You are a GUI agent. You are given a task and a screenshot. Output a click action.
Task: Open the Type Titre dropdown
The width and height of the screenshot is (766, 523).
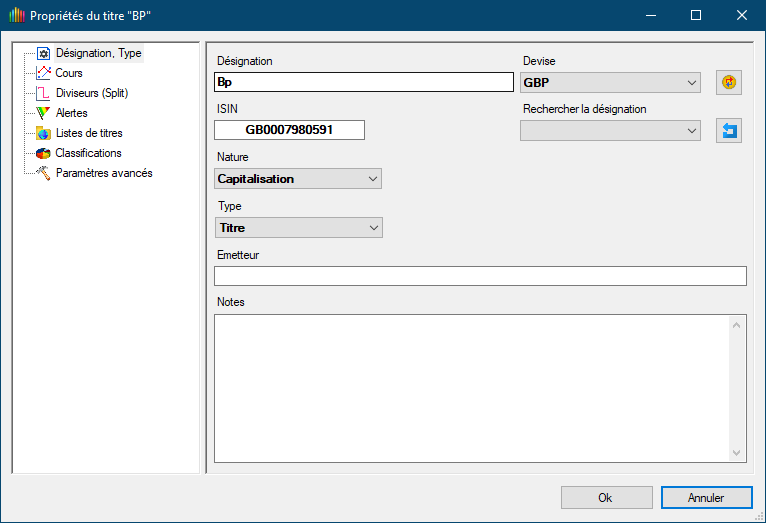click(374, 228)
